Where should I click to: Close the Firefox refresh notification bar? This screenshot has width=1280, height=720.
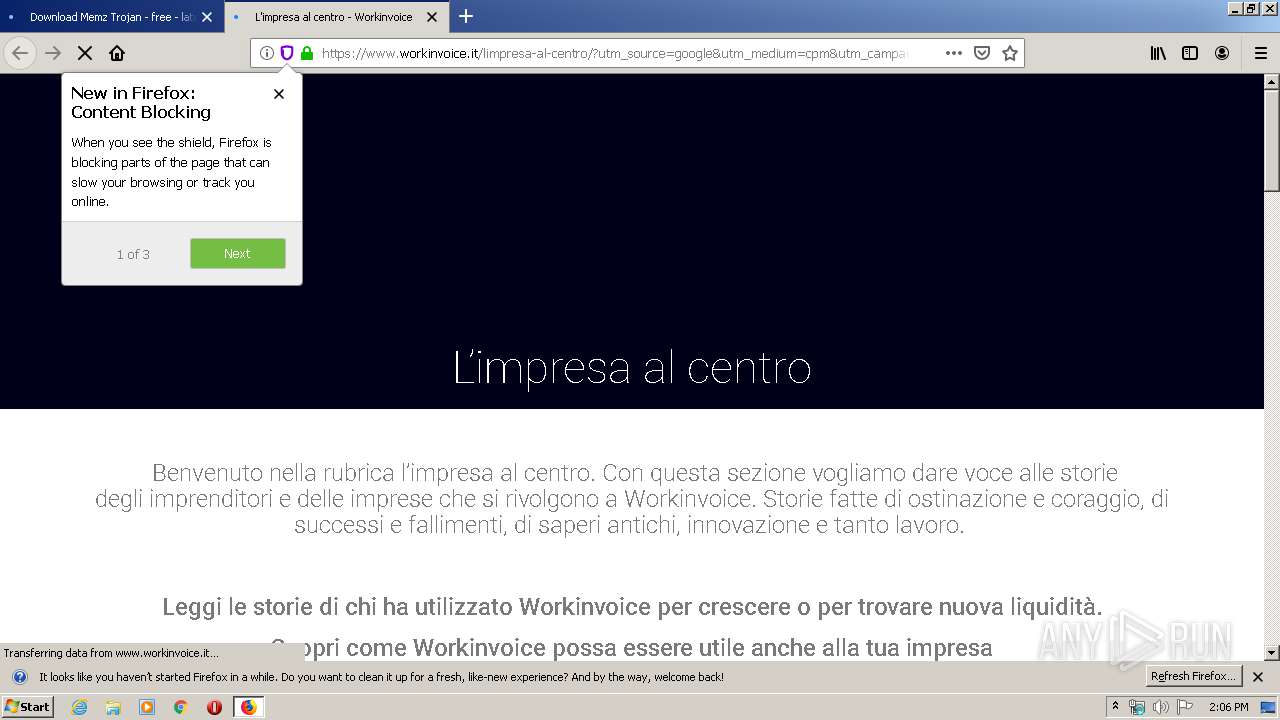tap(1258, 676)
